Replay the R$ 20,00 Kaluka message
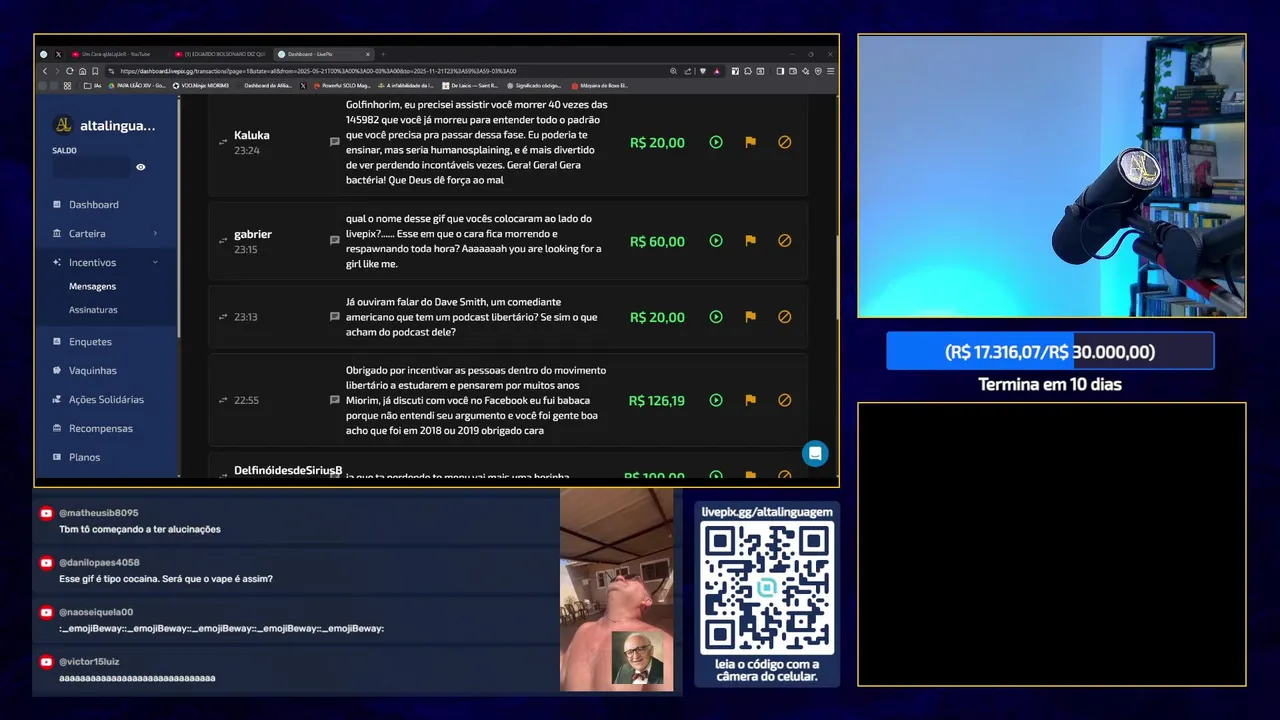 click(716, 142)
